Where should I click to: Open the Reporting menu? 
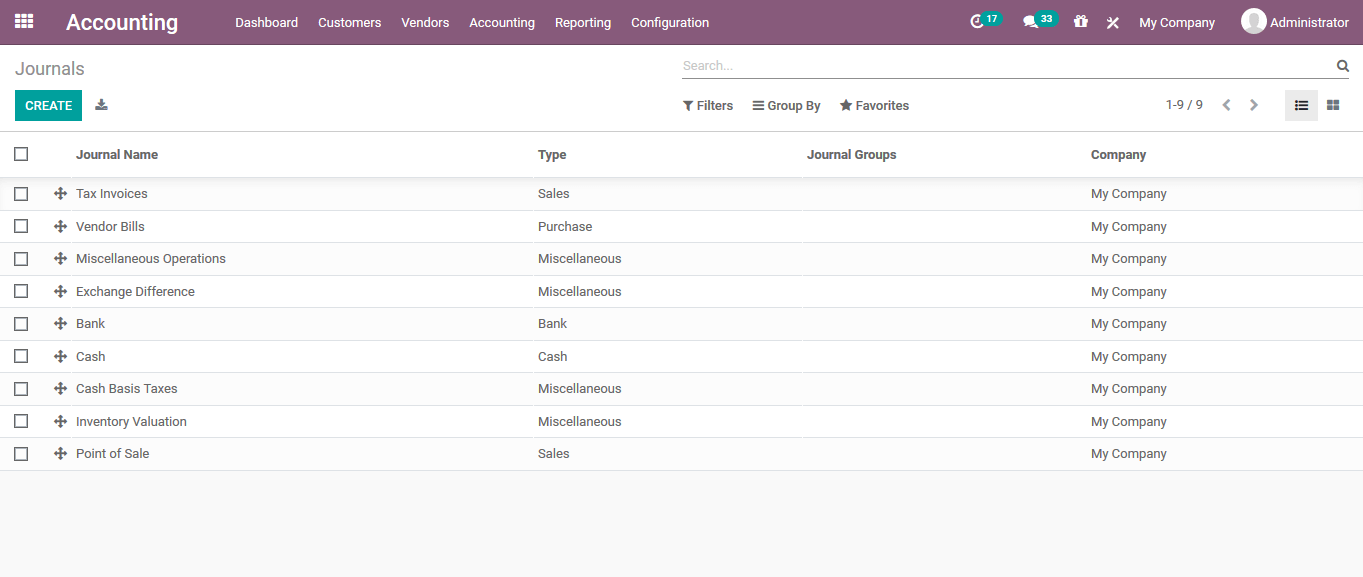(x=583, y=22)
